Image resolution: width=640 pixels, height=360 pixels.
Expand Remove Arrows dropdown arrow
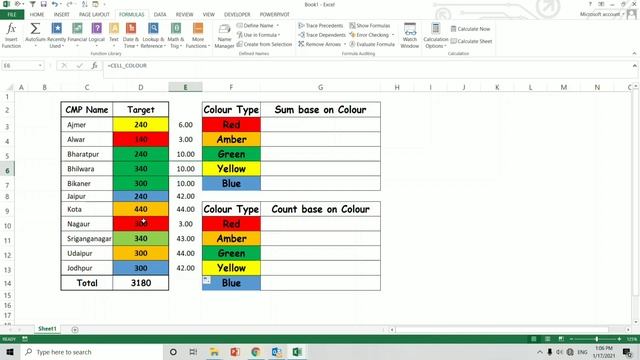[345, 44]
